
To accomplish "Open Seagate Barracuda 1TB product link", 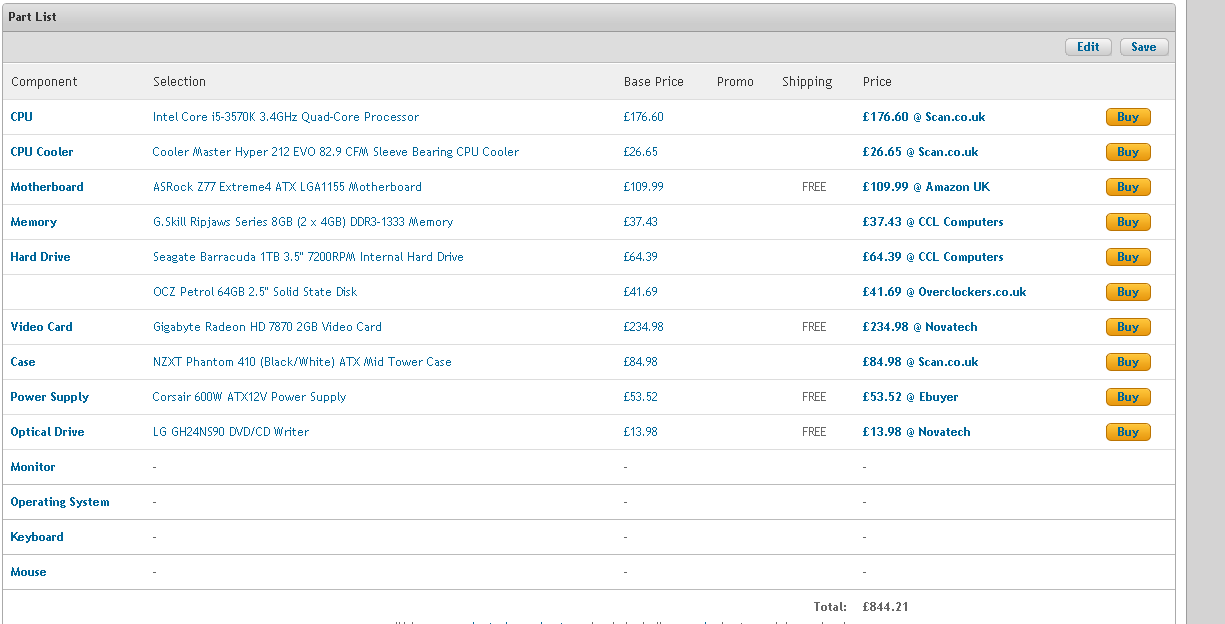I will [x=308, y=257].
